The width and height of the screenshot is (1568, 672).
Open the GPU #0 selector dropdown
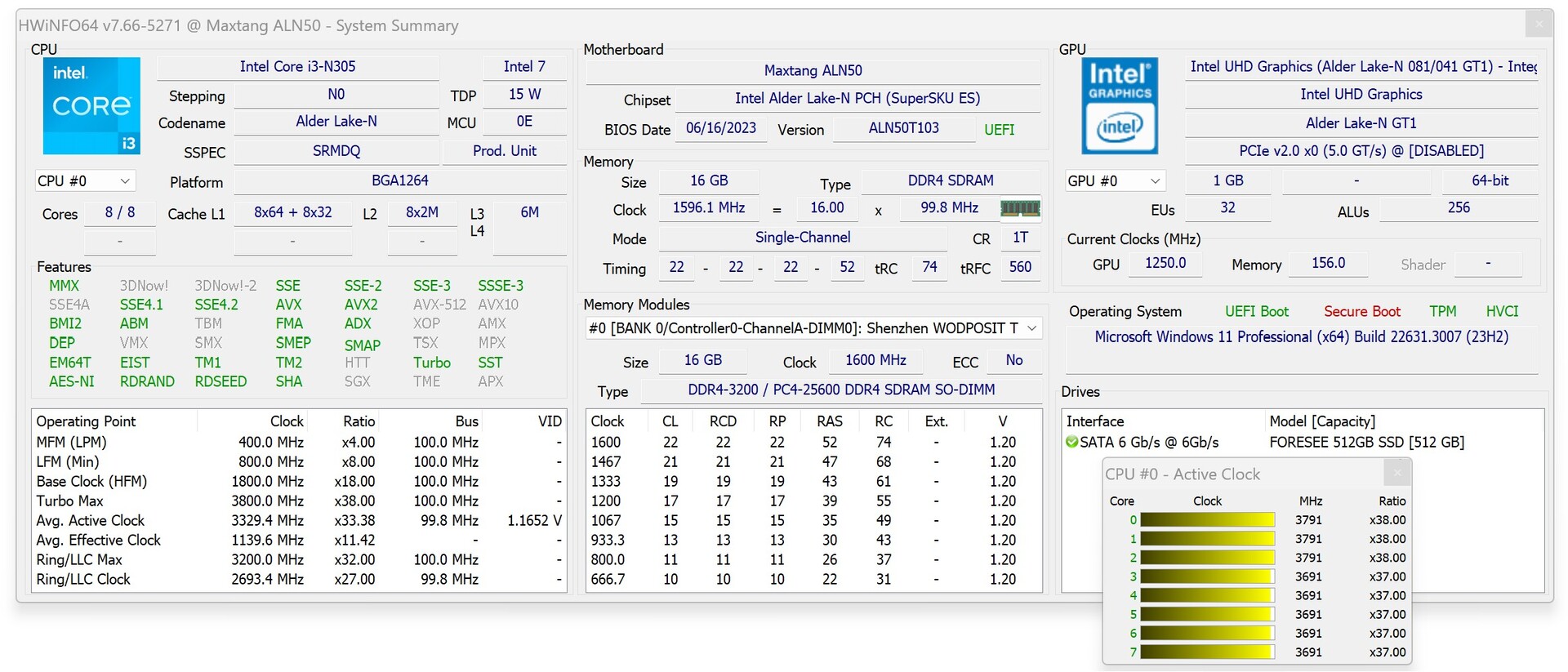coord(1114,180)
